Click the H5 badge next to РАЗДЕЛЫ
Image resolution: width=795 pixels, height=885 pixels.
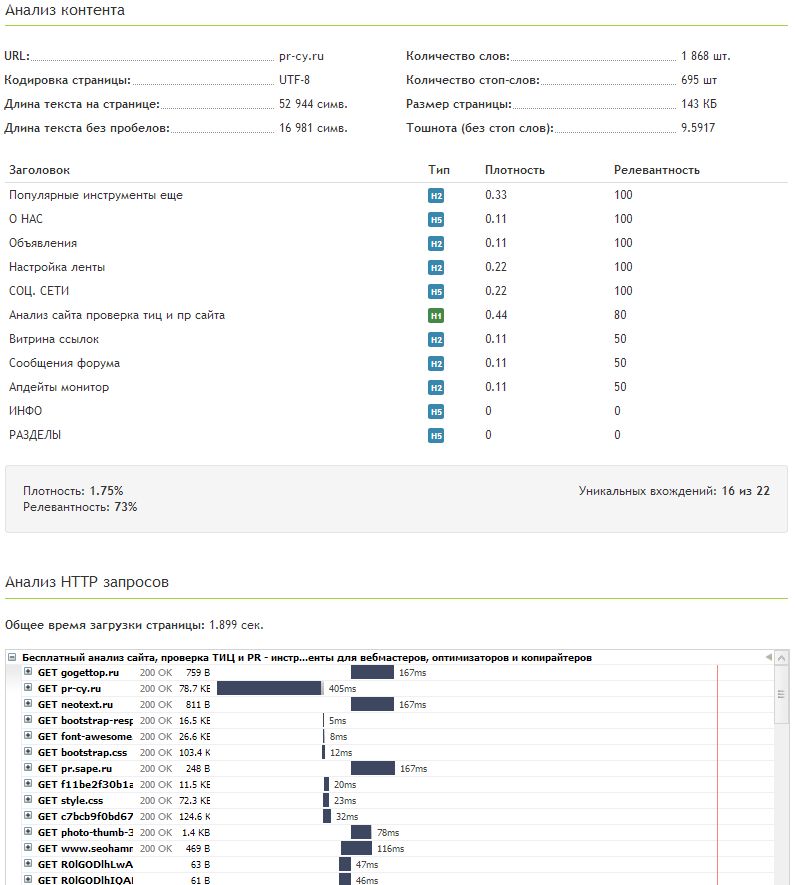click(x=435, y=436)
